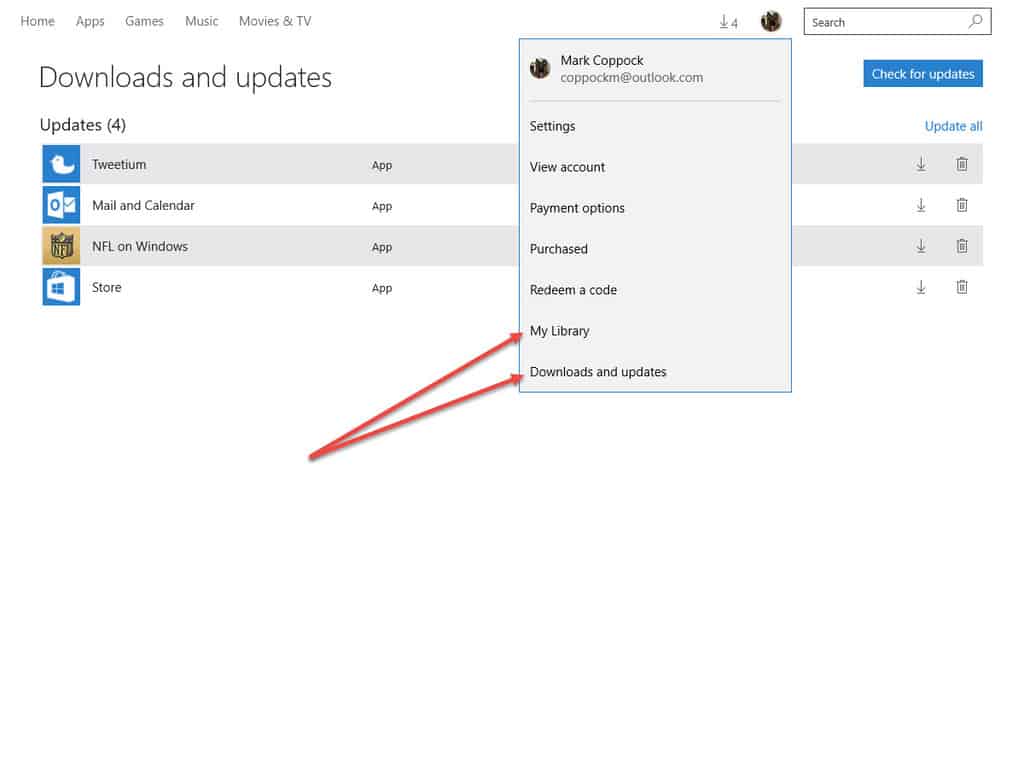Image resolution: width=1024 pixels, height=768 pixels.
Task: Switch to the Apps tab
Action: click(90, 21)
